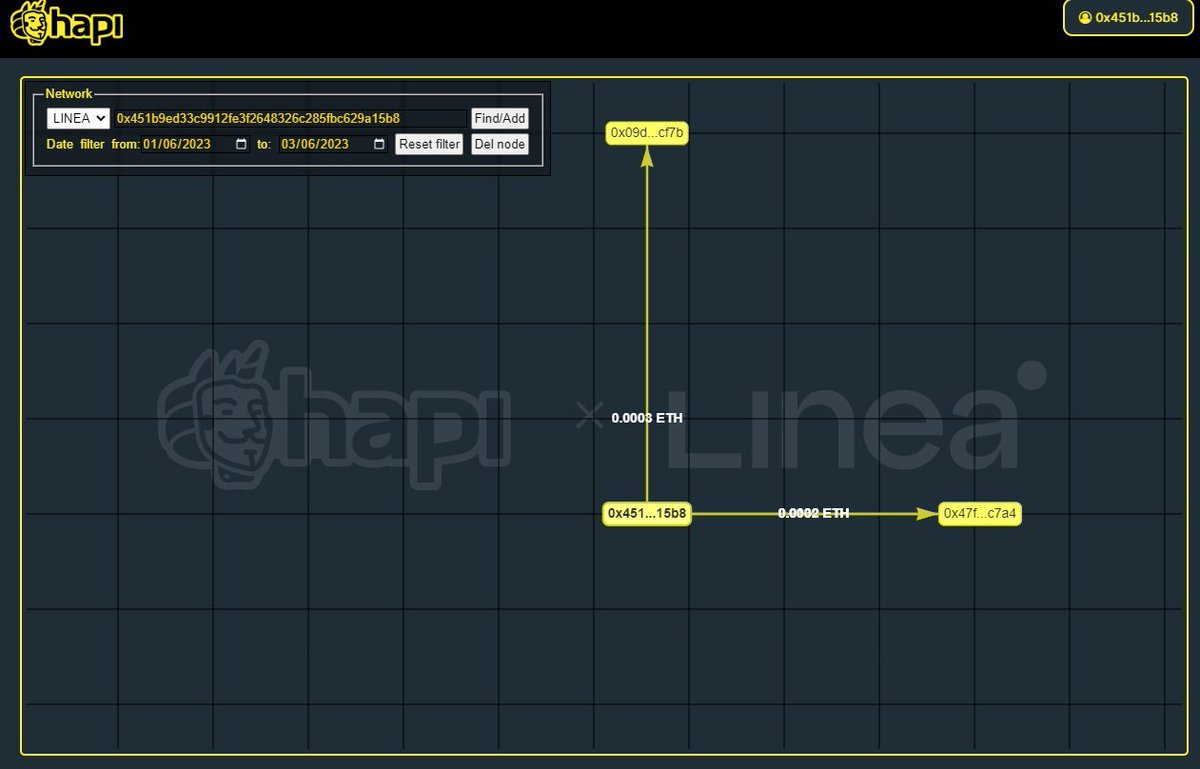Viewport: 1200px width, 769px height.
Task: Click the 0.0003 ETH edge label
Action: [647, 418]
